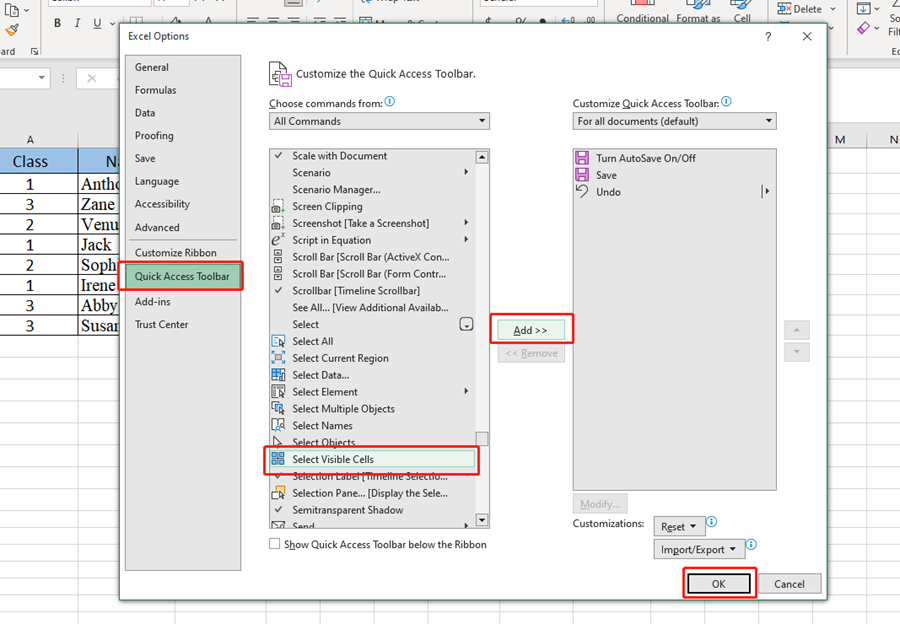The height and width of the screenshot is (624, 900).
Task: Click the Undo arrow icon in toolbar list
Action: pos(582,192)
